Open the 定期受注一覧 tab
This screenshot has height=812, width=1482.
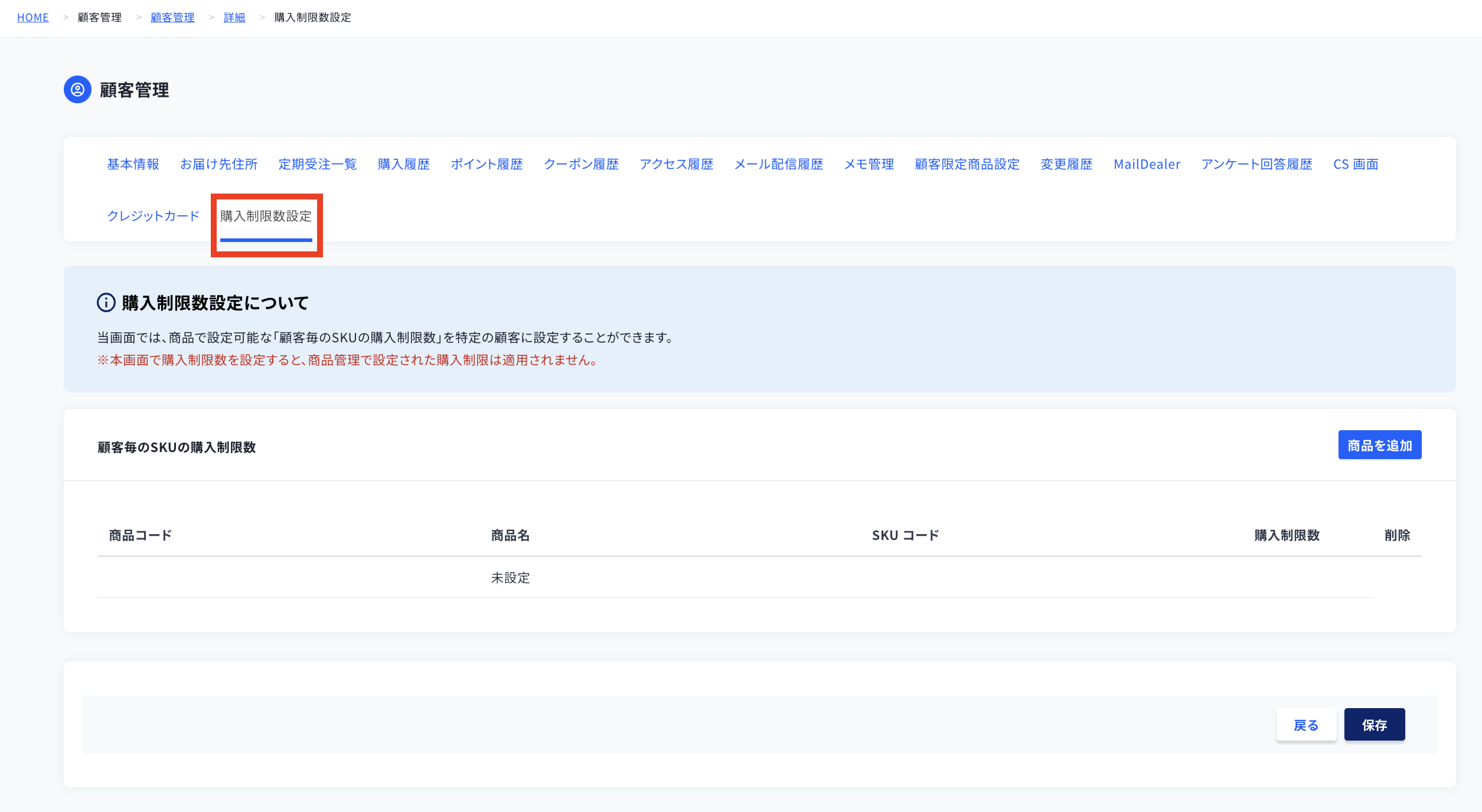click(318, 164)
